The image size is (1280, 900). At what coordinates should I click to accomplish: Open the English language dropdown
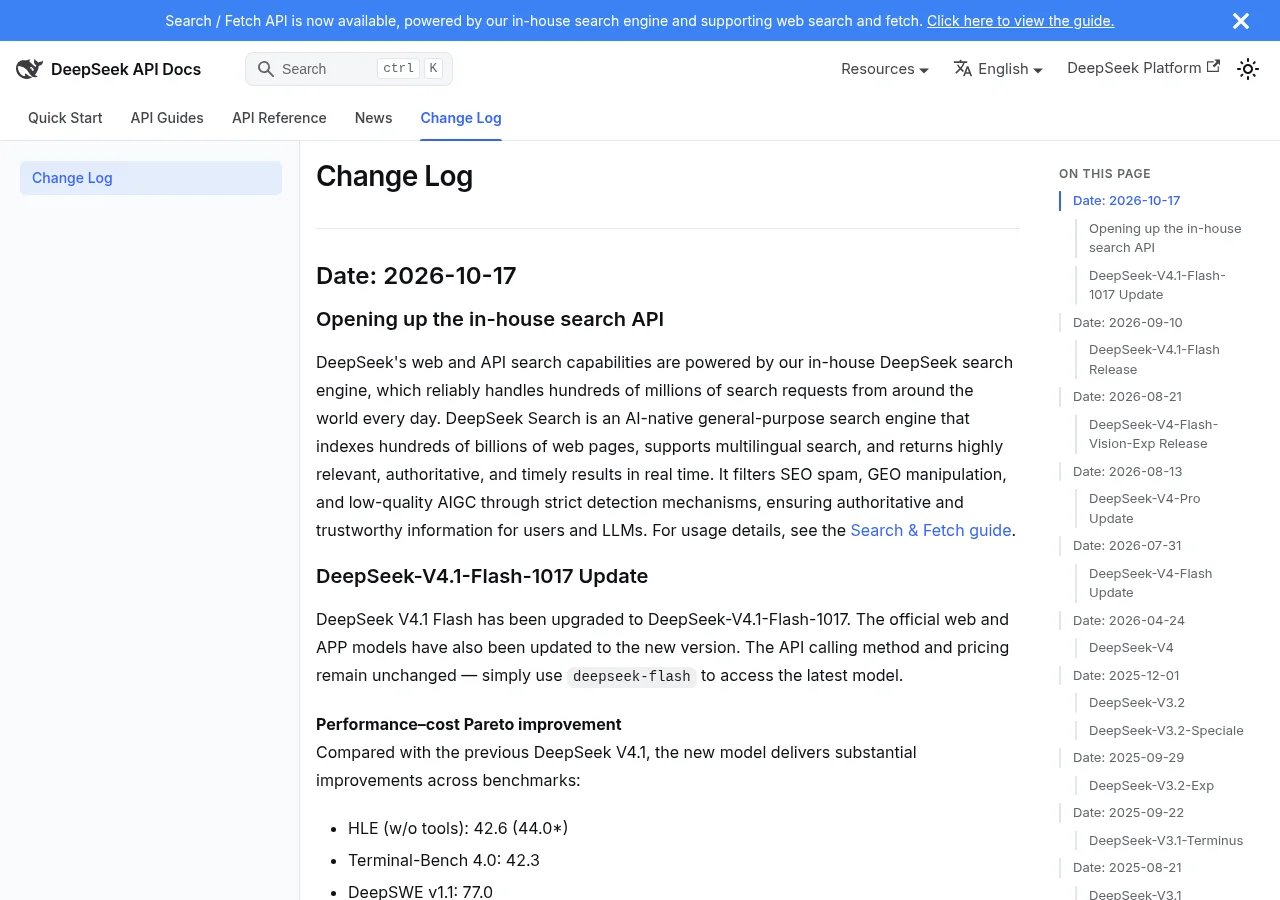998,69
